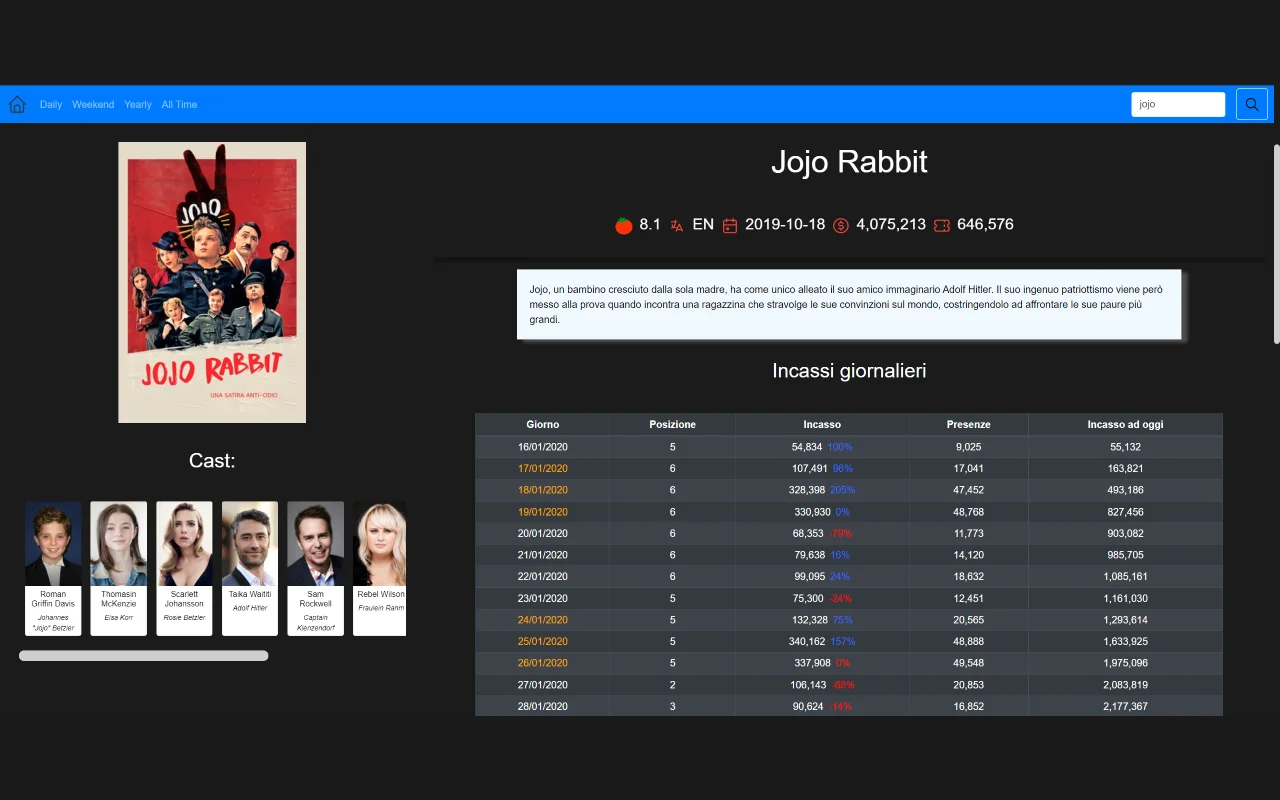The width and height of the screenshot is (1280, 800).
Task: Click the calendar release date icon
Action: [730, 225]
